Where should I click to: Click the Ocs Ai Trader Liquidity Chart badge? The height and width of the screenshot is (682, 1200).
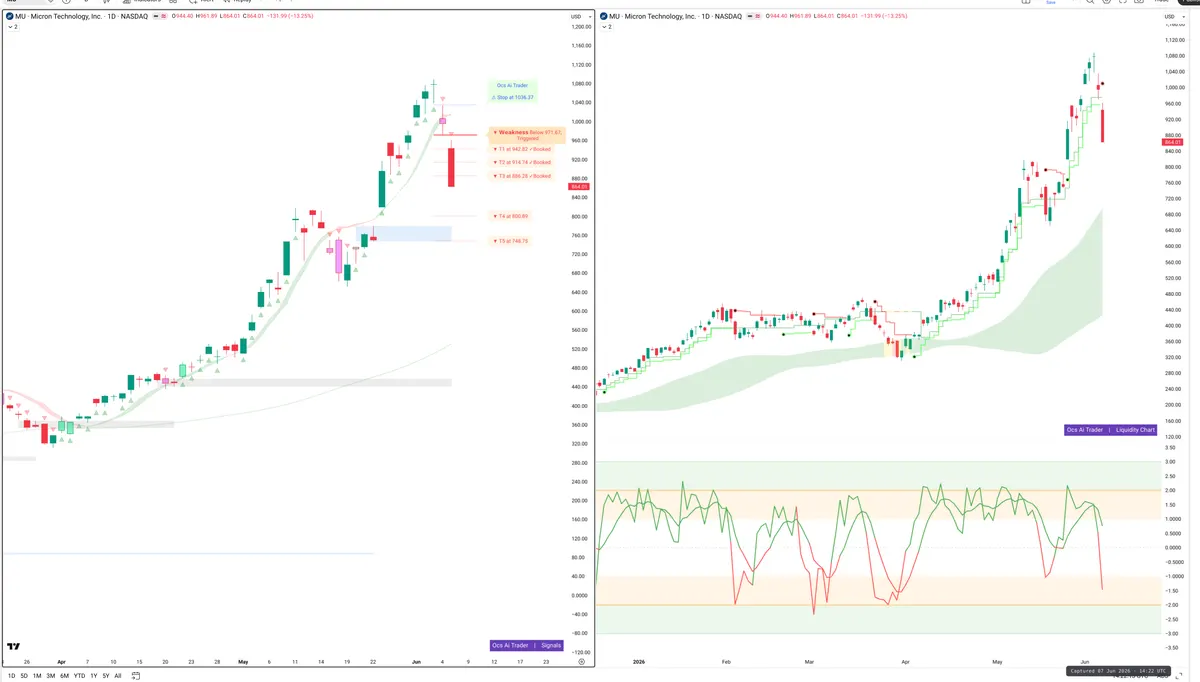[x=1111, y=430]
